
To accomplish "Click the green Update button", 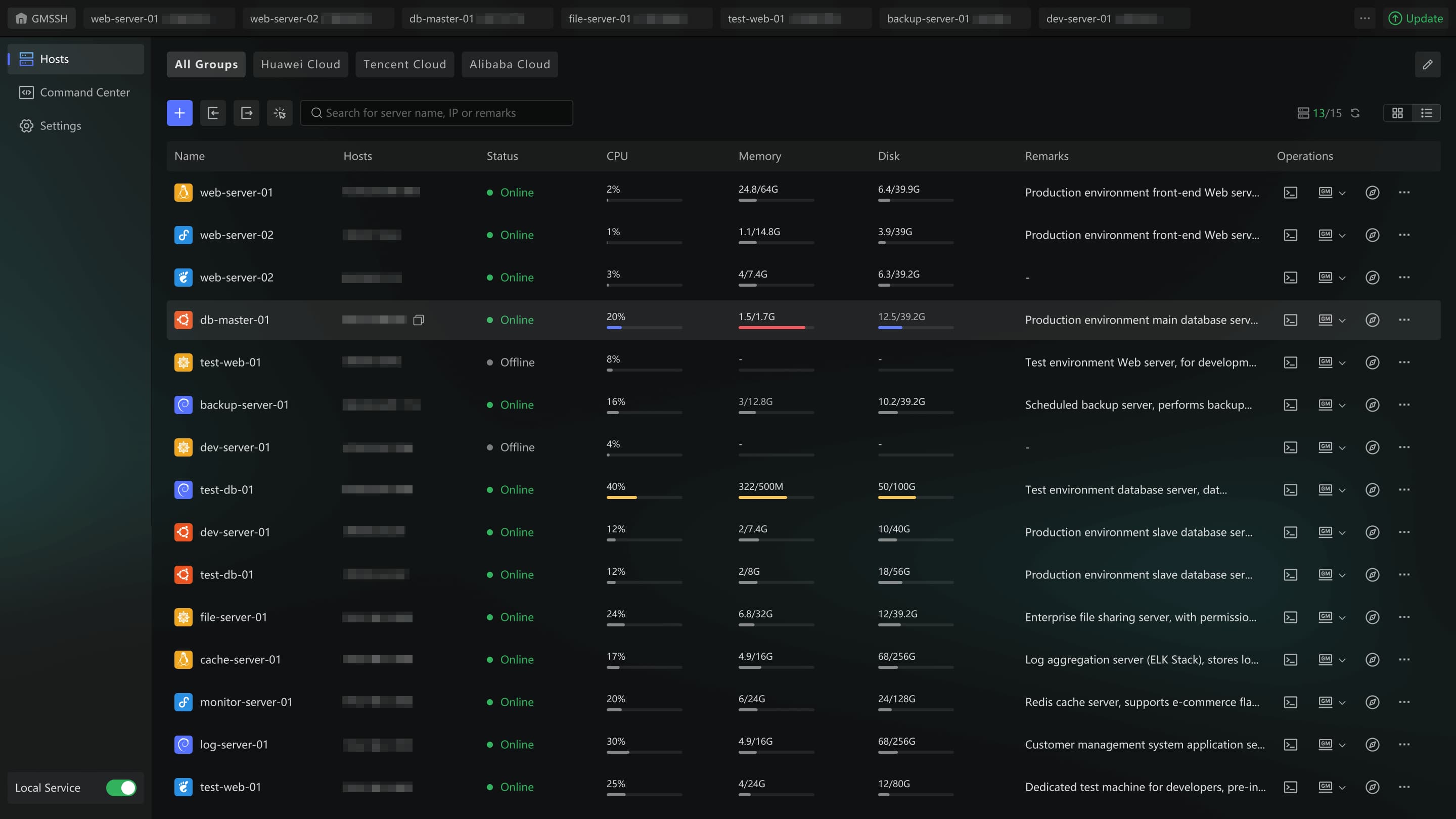I will pos(1416,19).
